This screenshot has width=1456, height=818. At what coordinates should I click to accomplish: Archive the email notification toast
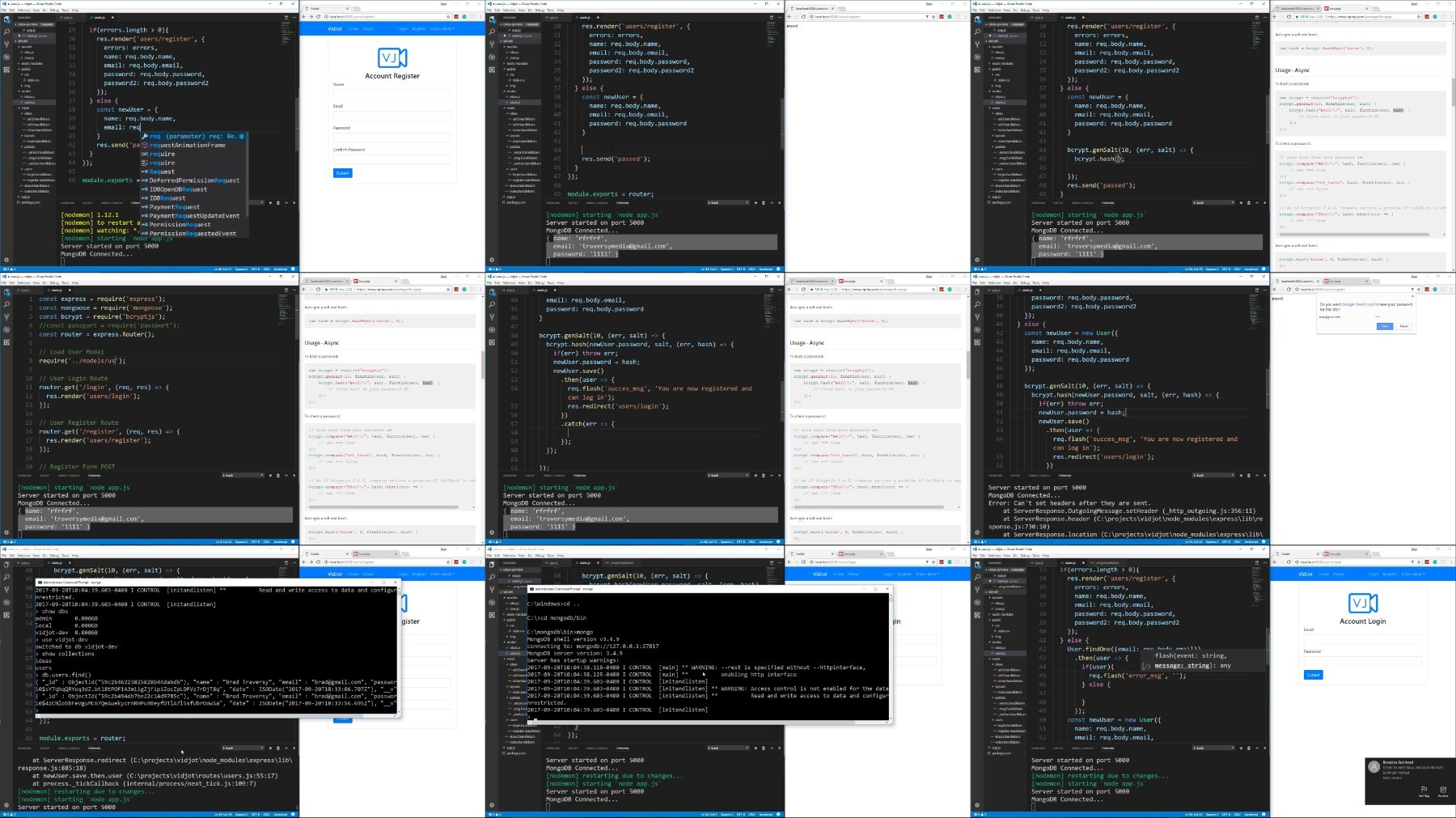1442,790
